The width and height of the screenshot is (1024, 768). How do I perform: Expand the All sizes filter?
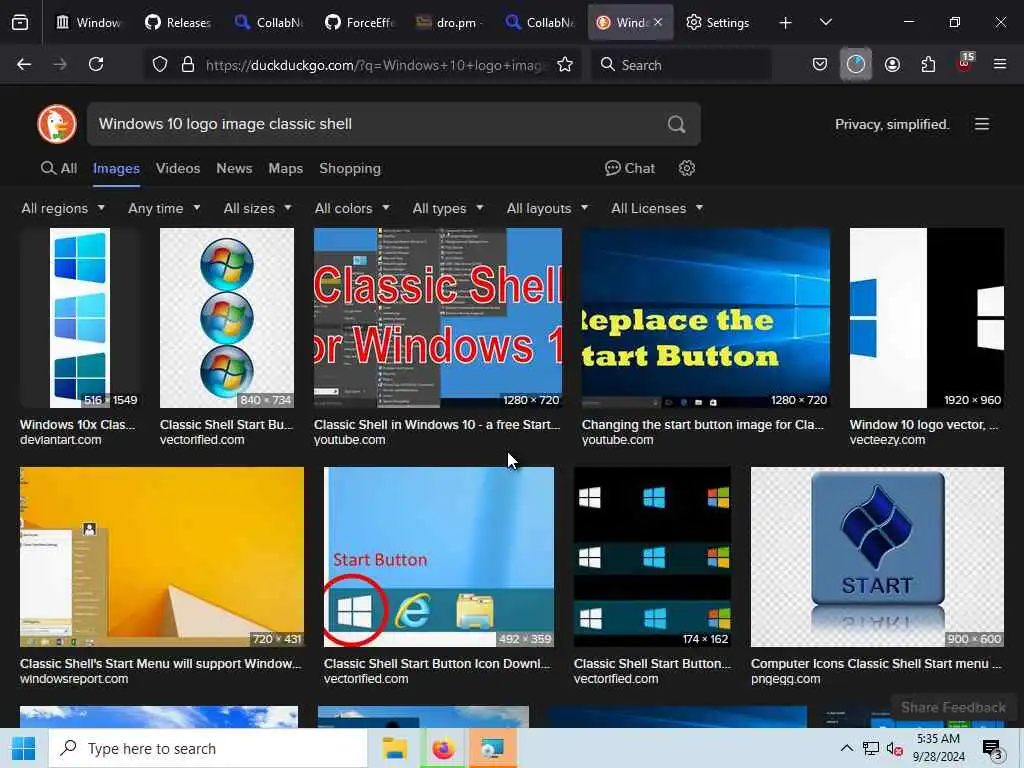[257, 208]
